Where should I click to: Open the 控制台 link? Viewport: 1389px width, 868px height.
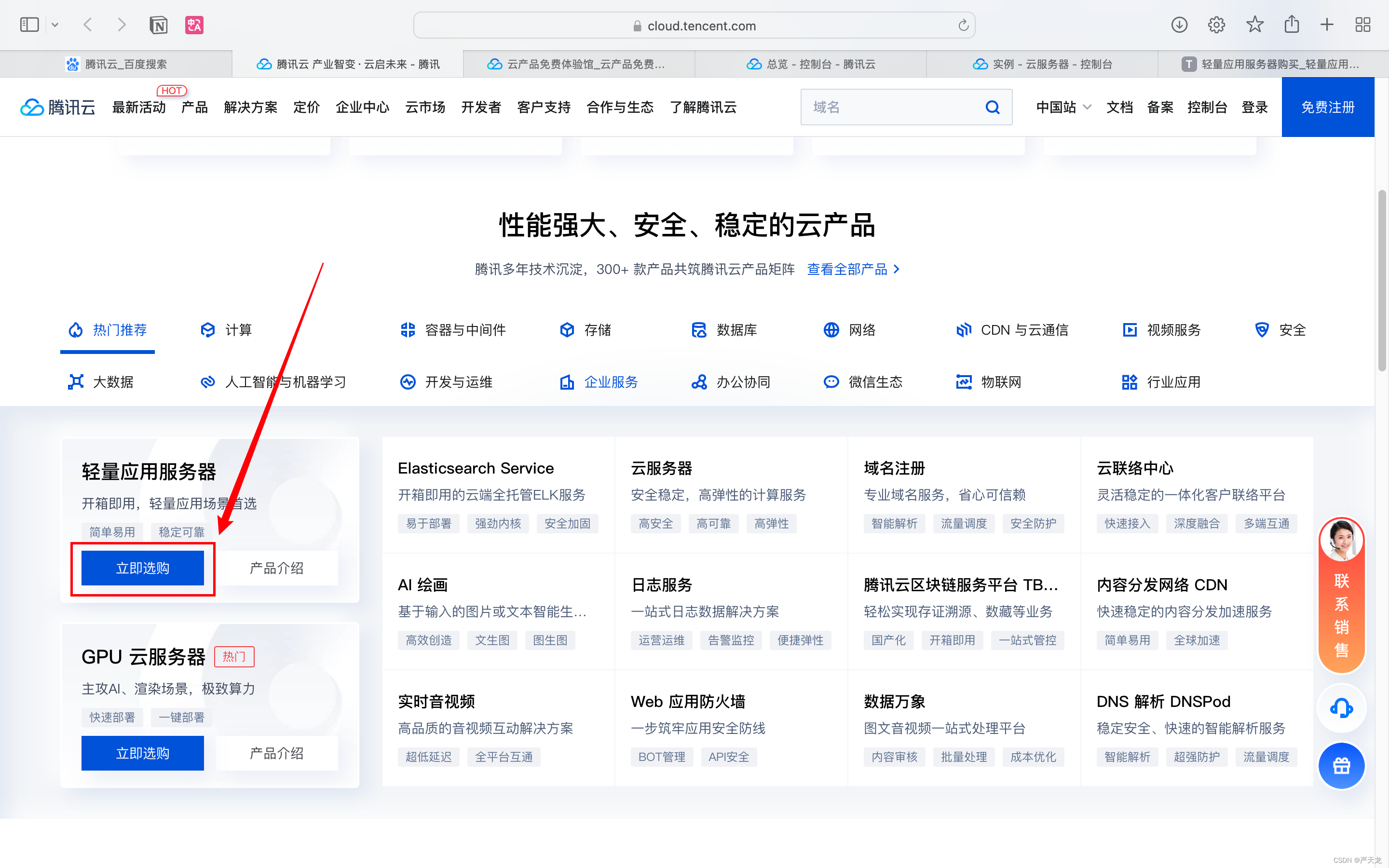point(1207,108)
